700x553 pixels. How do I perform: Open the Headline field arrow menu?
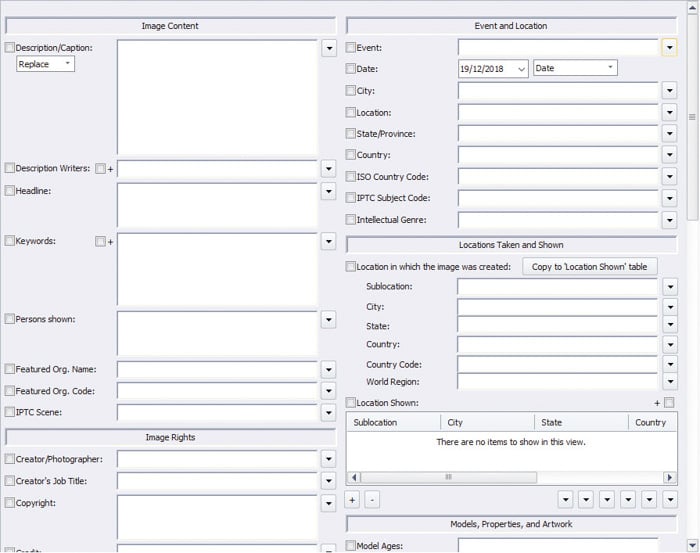click(329, 191)
